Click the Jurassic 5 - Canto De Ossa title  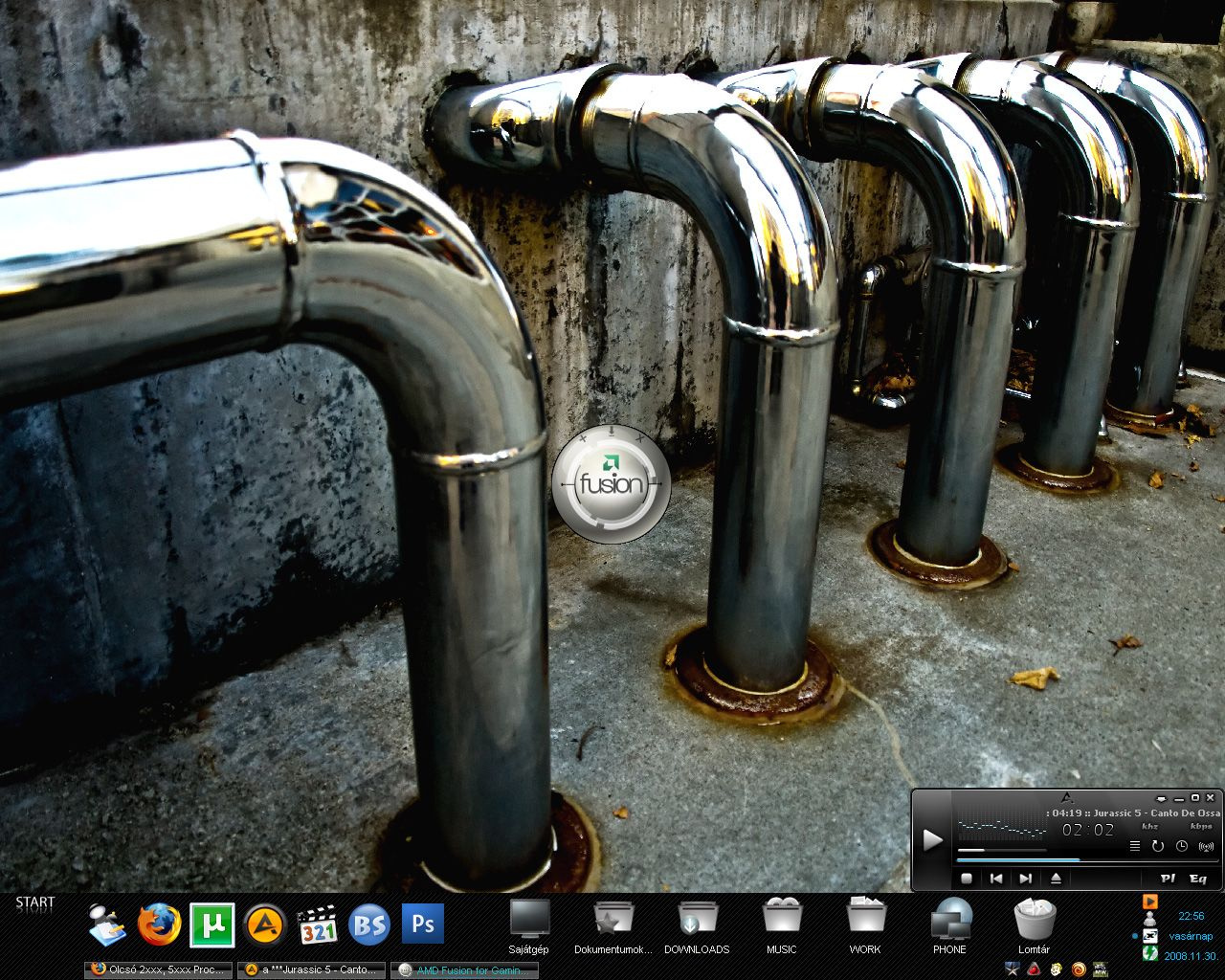[1157, 813]
